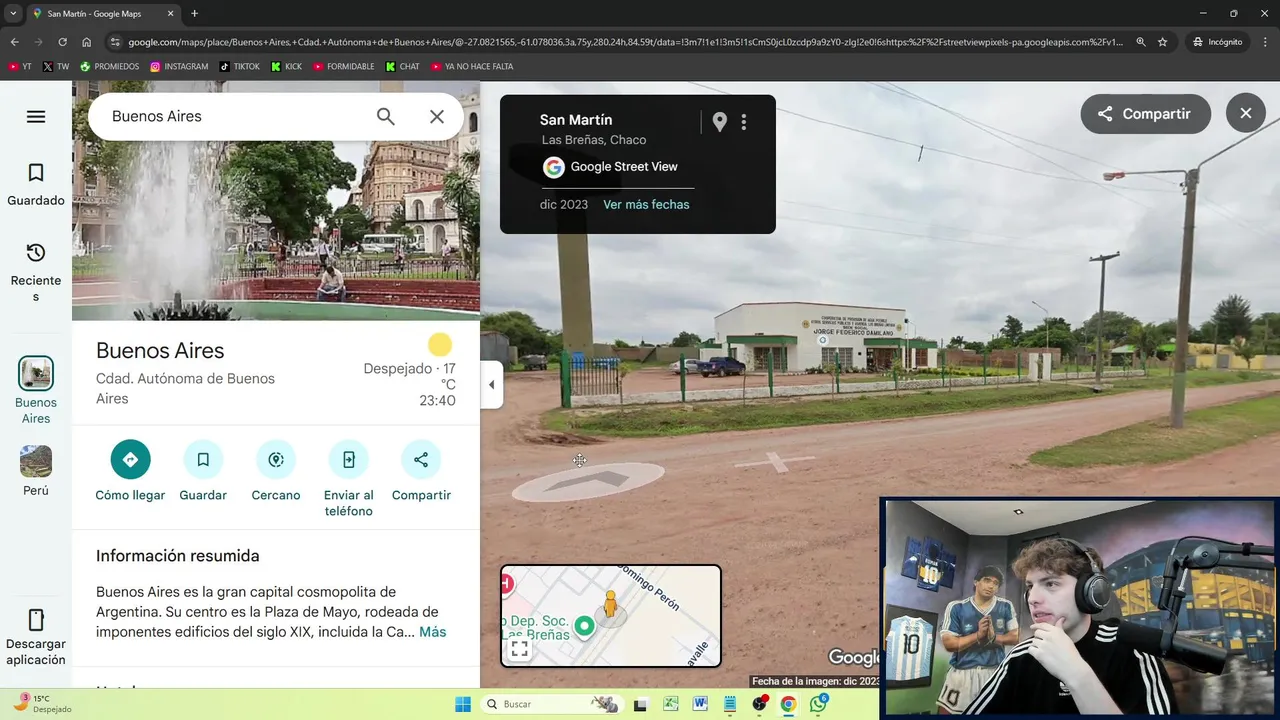Click Ver más fechas link
Viewport: 1280px width, 720px height.
[x=646, y=204]
